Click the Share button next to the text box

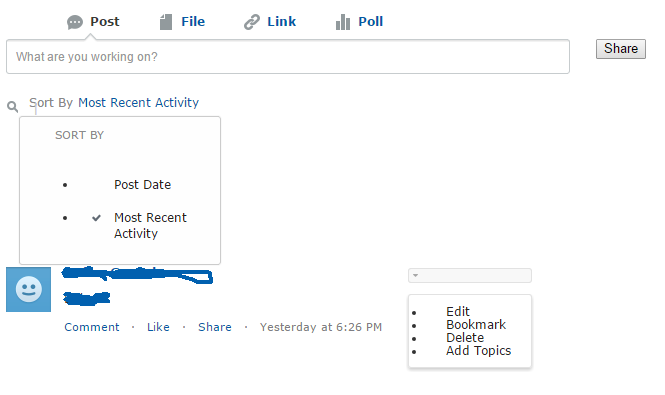[x=620, y=49]
